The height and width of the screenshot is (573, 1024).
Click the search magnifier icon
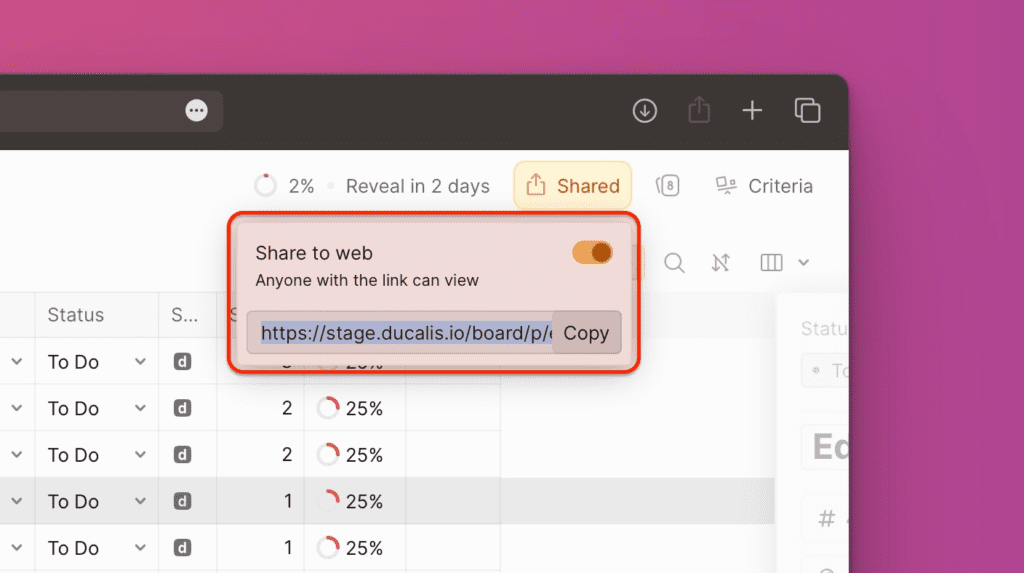pyautogui.click(x=674, y=263)
